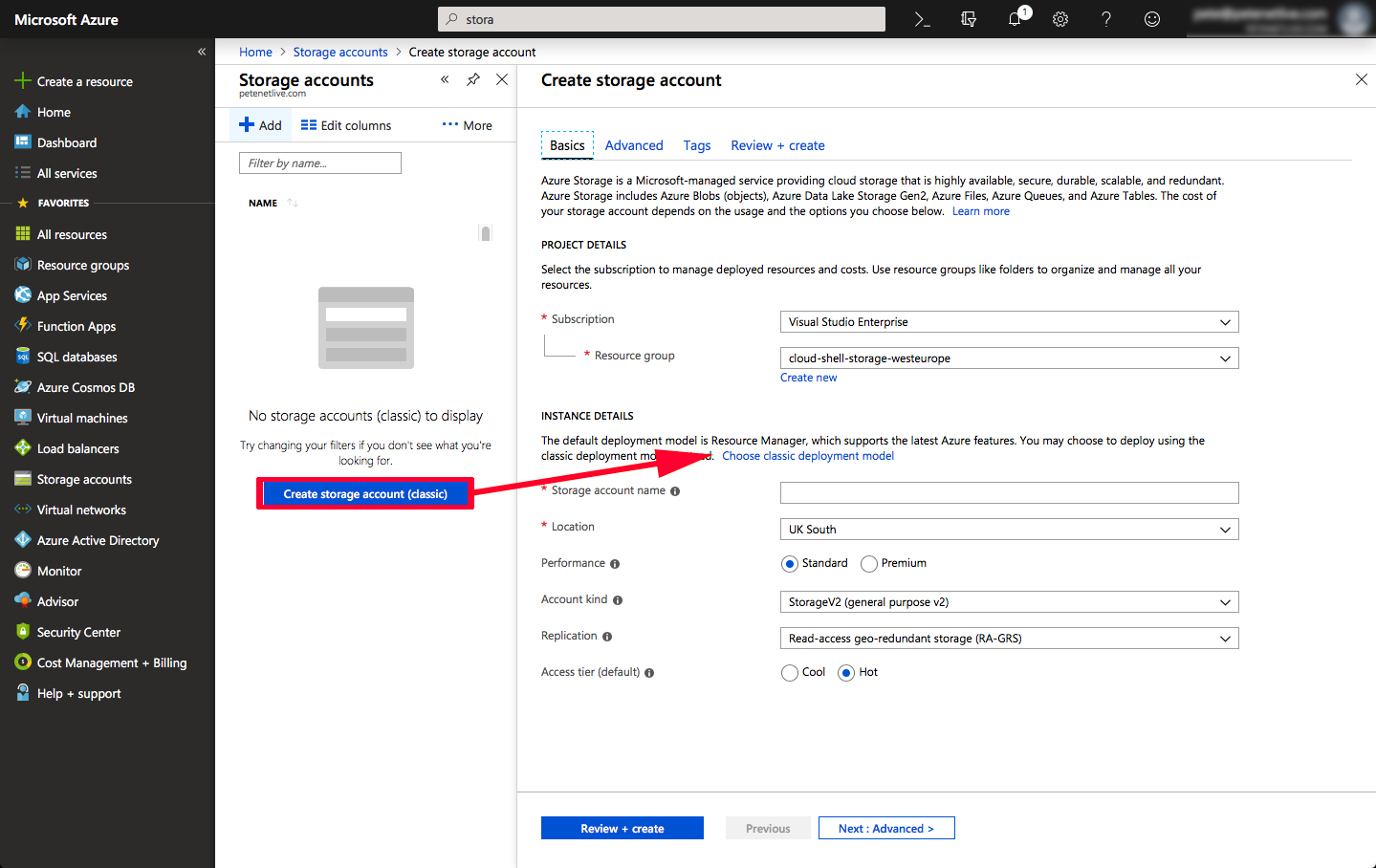
Task: Collapse the Storage accounts blade chevrons
Action: (445, 79)
